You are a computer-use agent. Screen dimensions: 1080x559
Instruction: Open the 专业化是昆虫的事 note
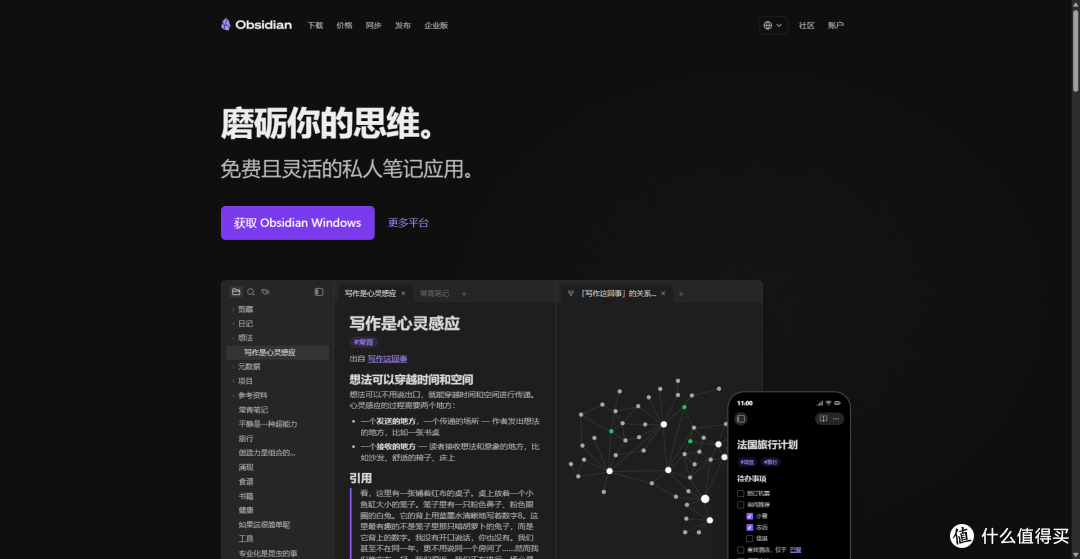(268, 553)
